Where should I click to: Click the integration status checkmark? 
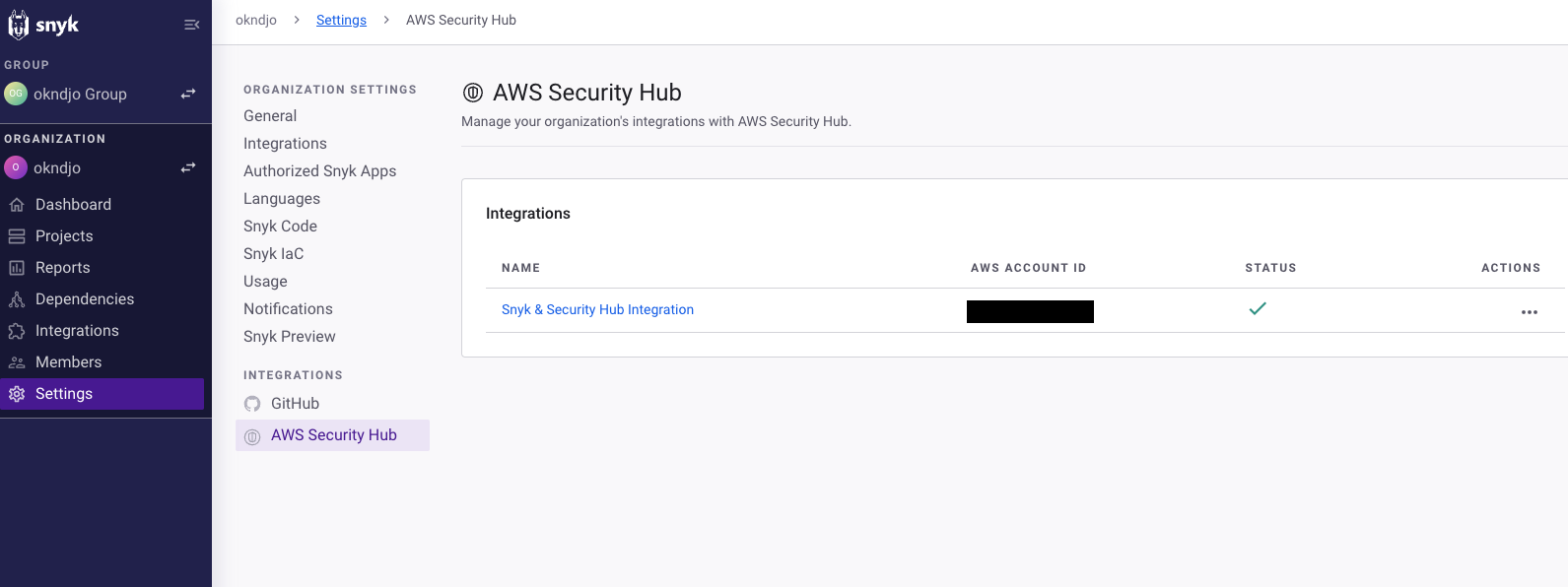pyautogui.click(x=1258, y=309)
